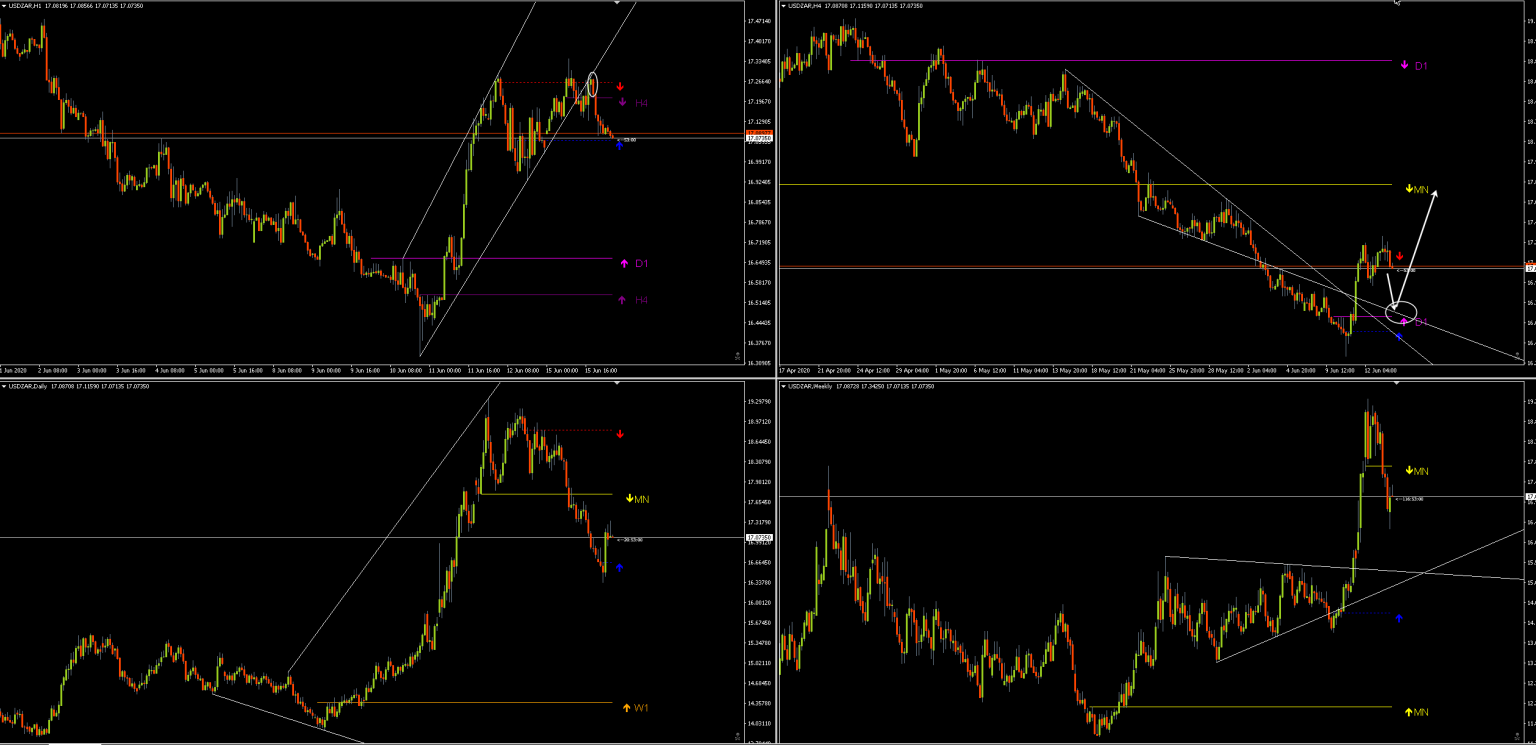Click current price tag 17.07350 on Daily scale
1536x745 pixels.
click(x=760, y=537)
